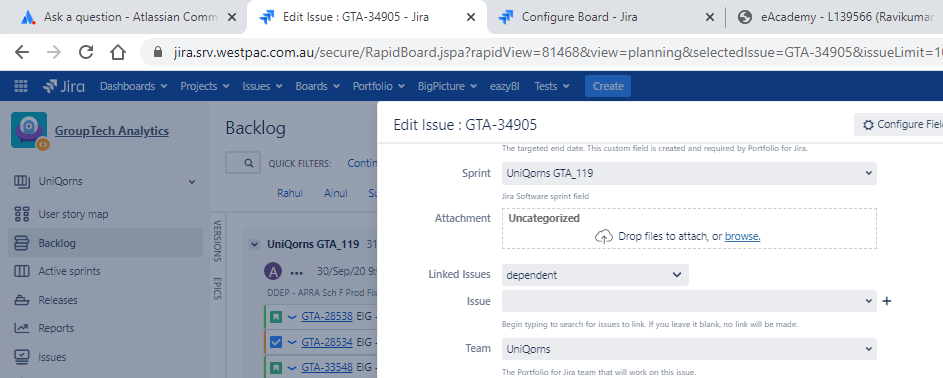The image size is (943, 378).
Task: Close the Configure Board tab
Action: click(710, 17)
